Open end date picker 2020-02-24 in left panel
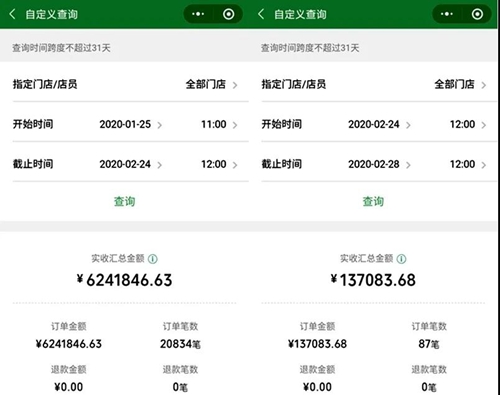500x395 pixels. pos(131,164)
